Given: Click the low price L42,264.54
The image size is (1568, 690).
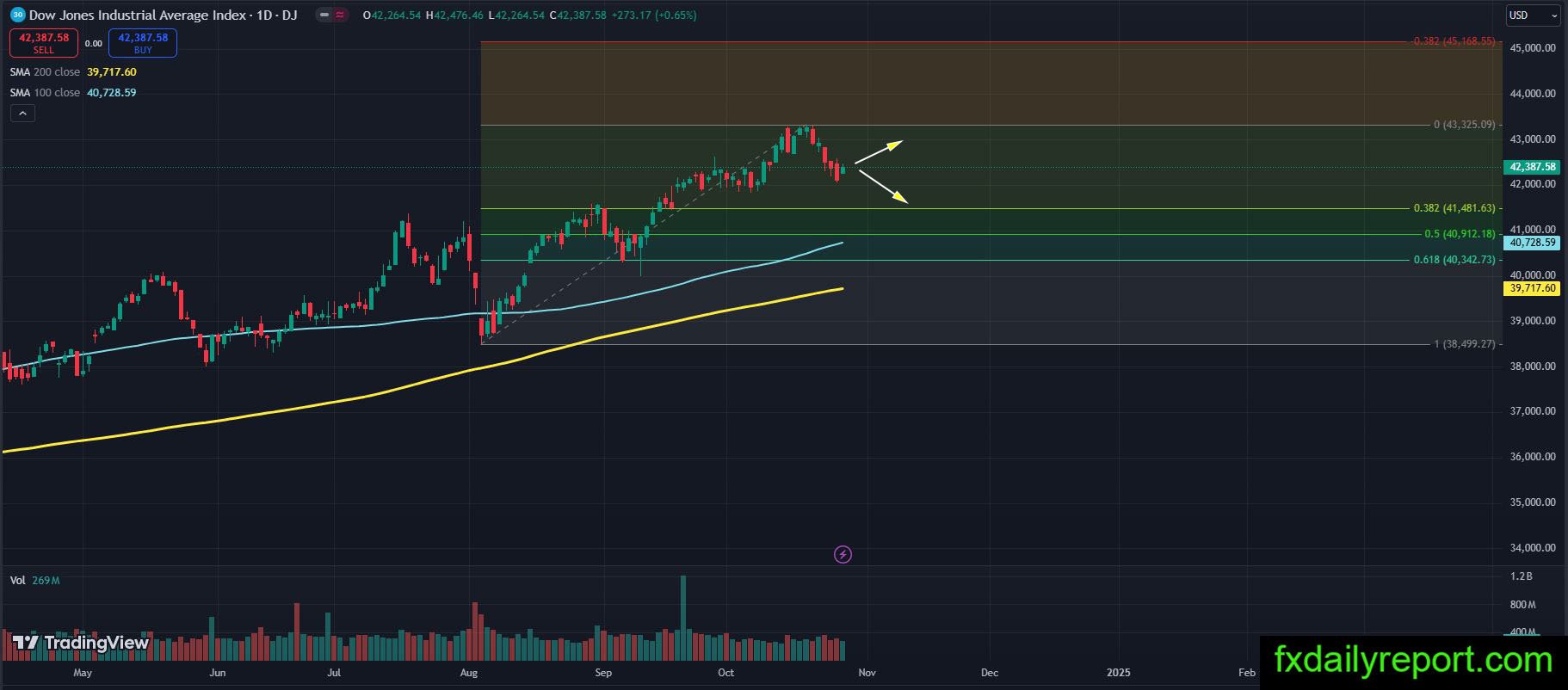Looking at the screenshot, I should 515,15.
